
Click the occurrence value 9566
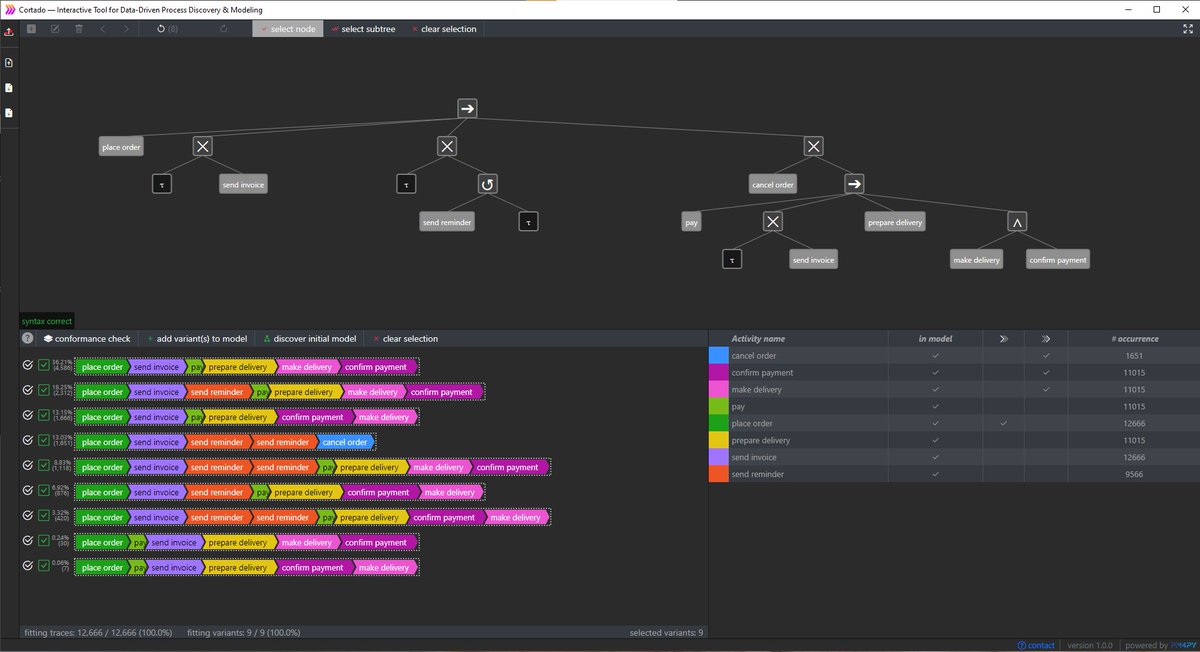pos(1133,474)
